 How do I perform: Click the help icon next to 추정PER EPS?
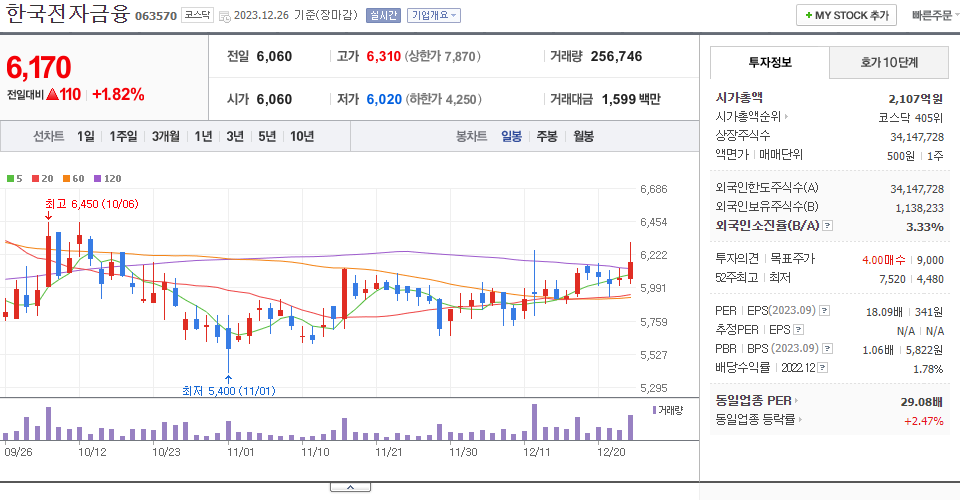click(x=798, y=330)
